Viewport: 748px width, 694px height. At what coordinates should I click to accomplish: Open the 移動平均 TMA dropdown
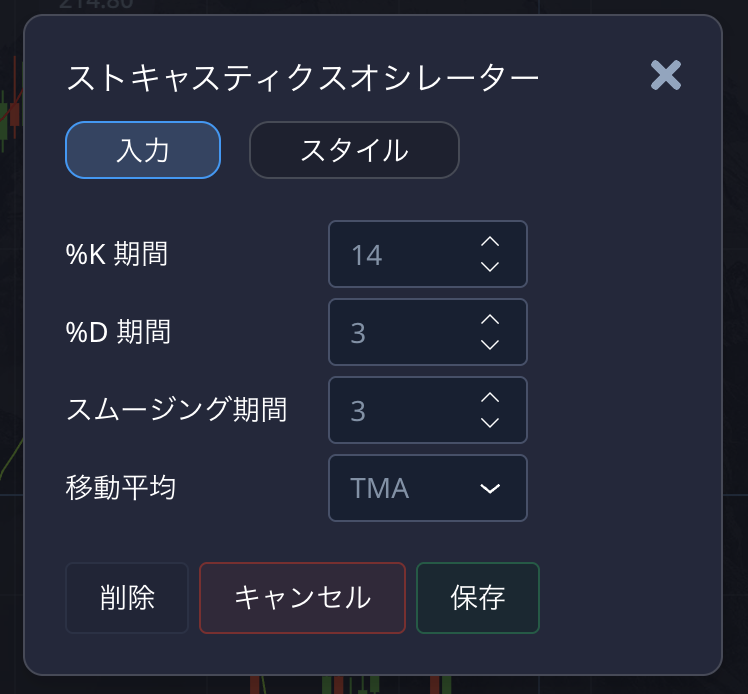pyautogui.click(x=427, y=489)
